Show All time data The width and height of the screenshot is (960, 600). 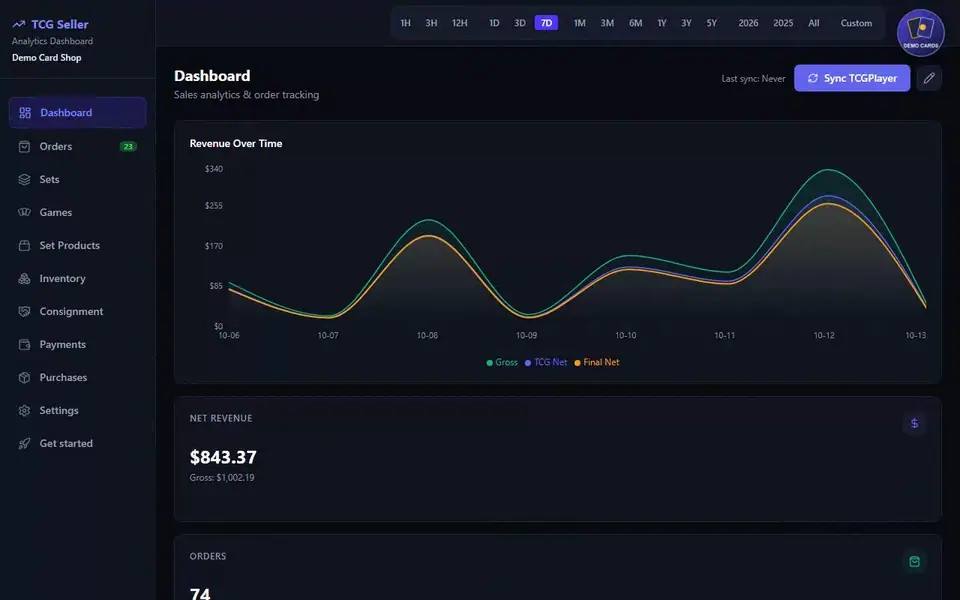(814, 23)
